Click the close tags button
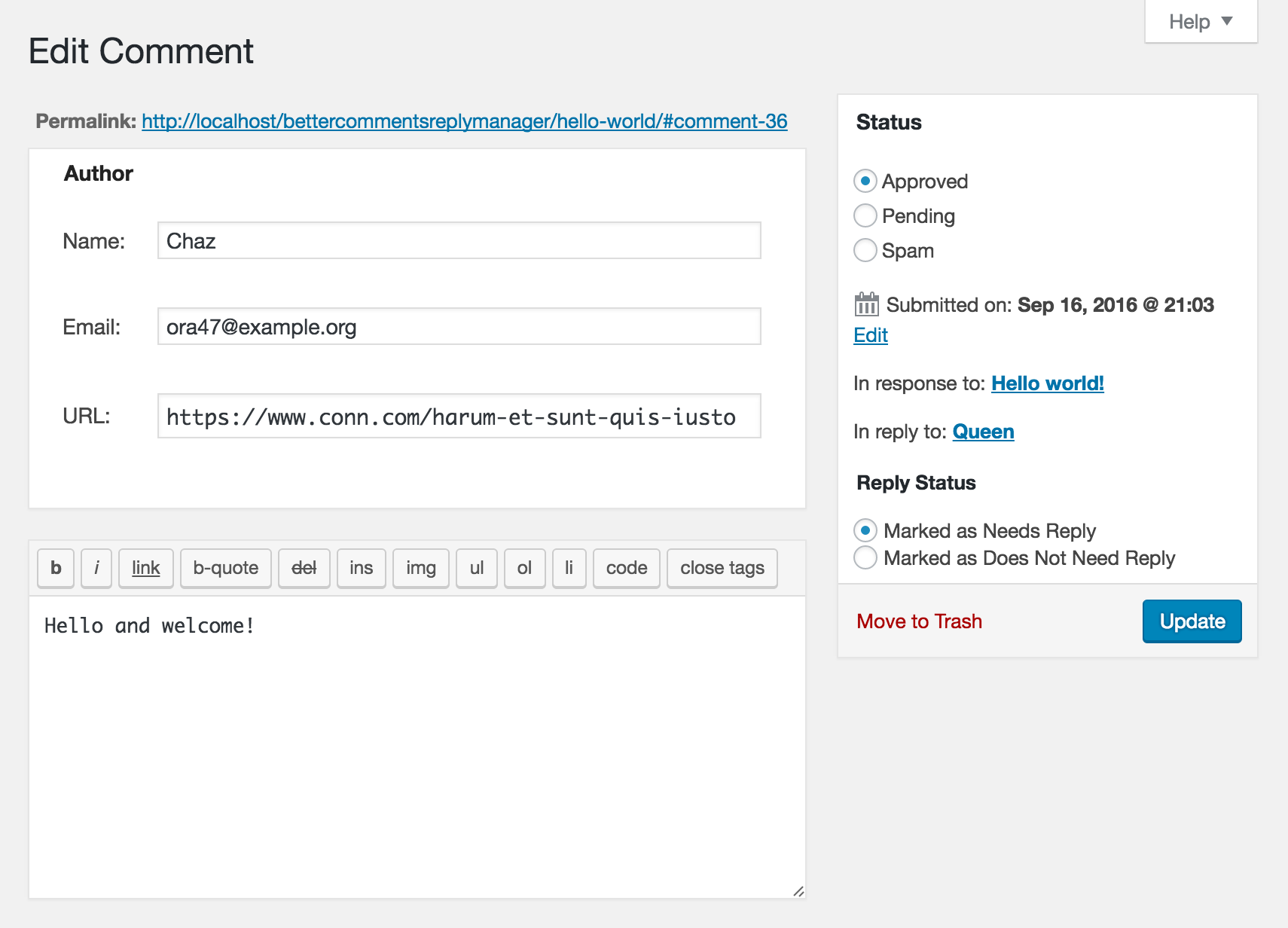The width and height of the screenshot is (1288, 928). point(722,568)
